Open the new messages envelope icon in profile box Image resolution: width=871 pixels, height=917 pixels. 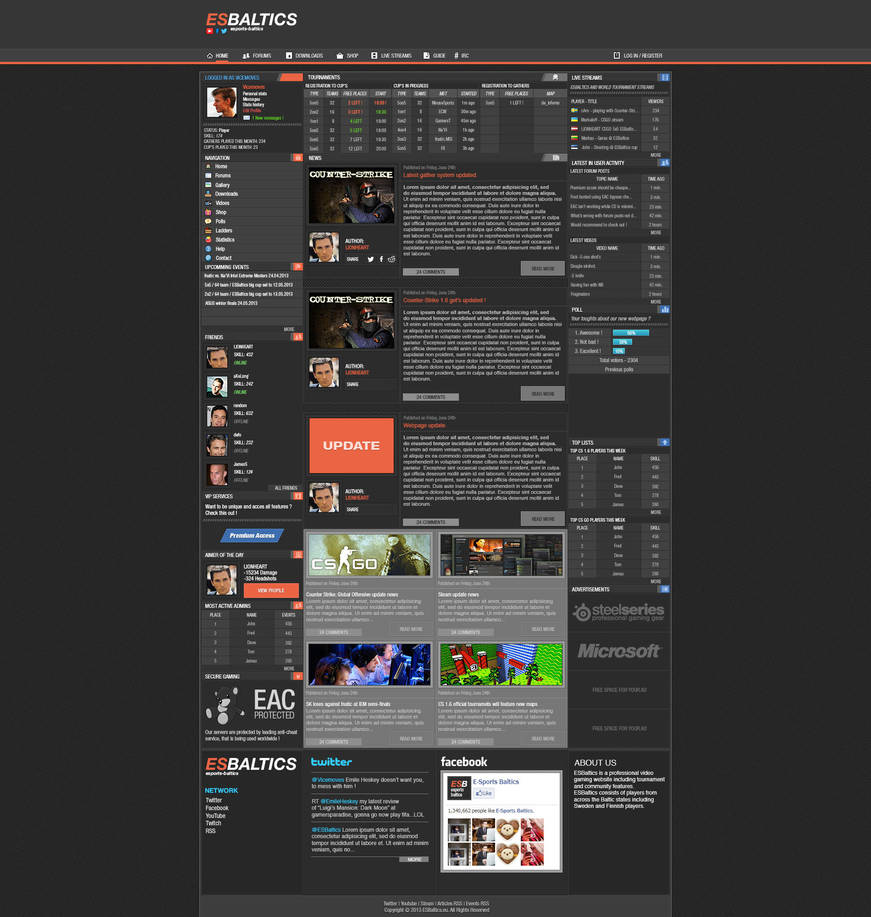coord(246,118)
